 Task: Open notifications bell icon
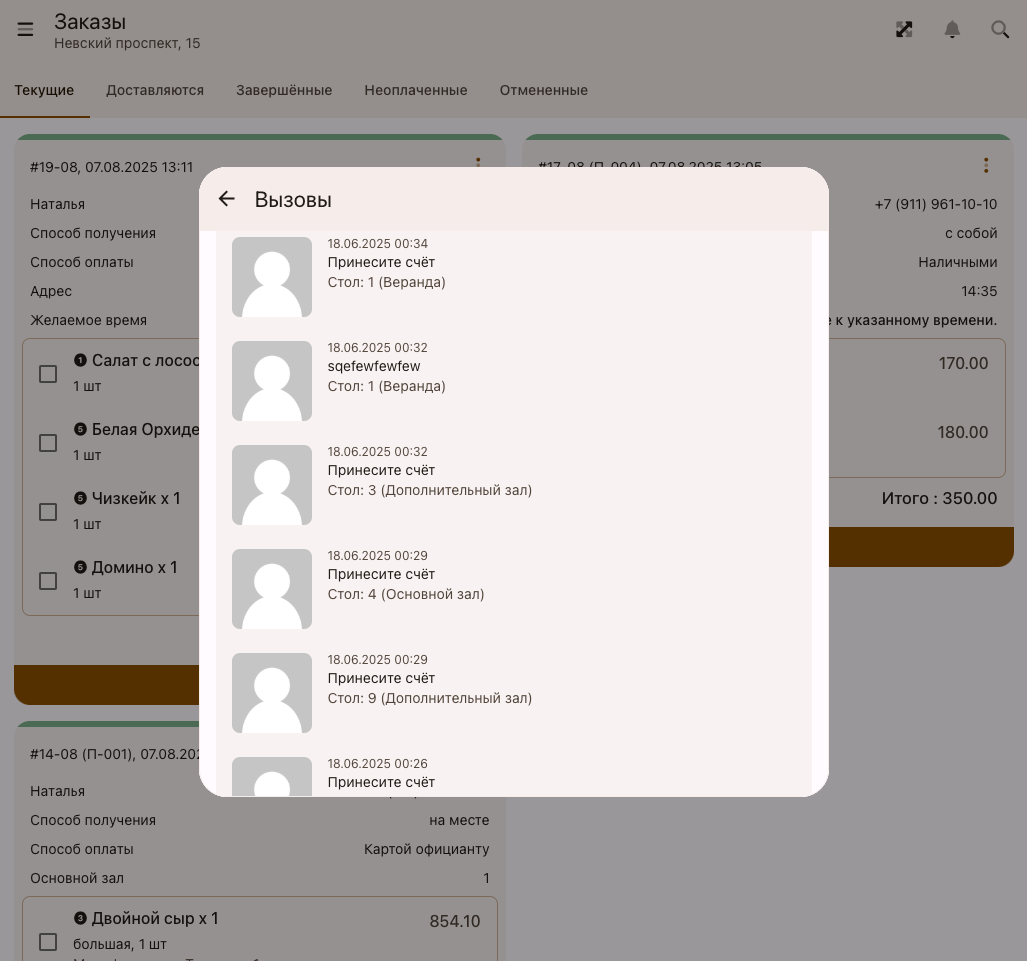click(x=952, y=29)
